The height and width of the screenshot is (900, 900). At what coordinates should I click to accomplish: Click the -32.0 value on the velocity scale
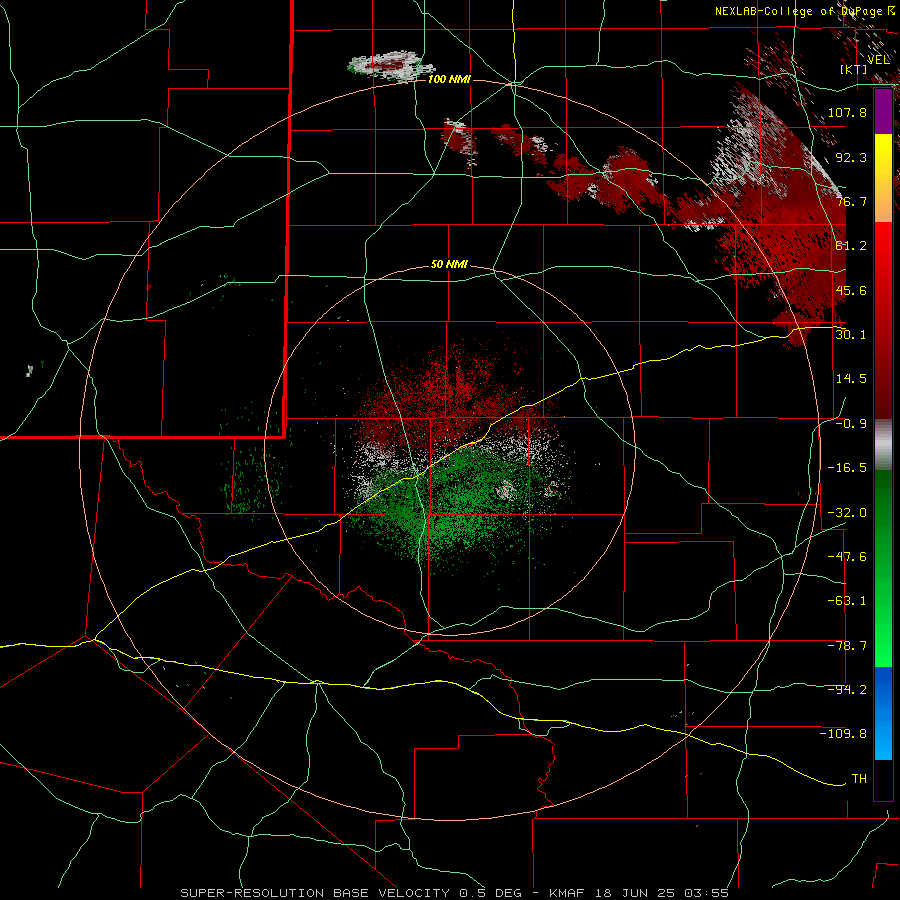847,513
